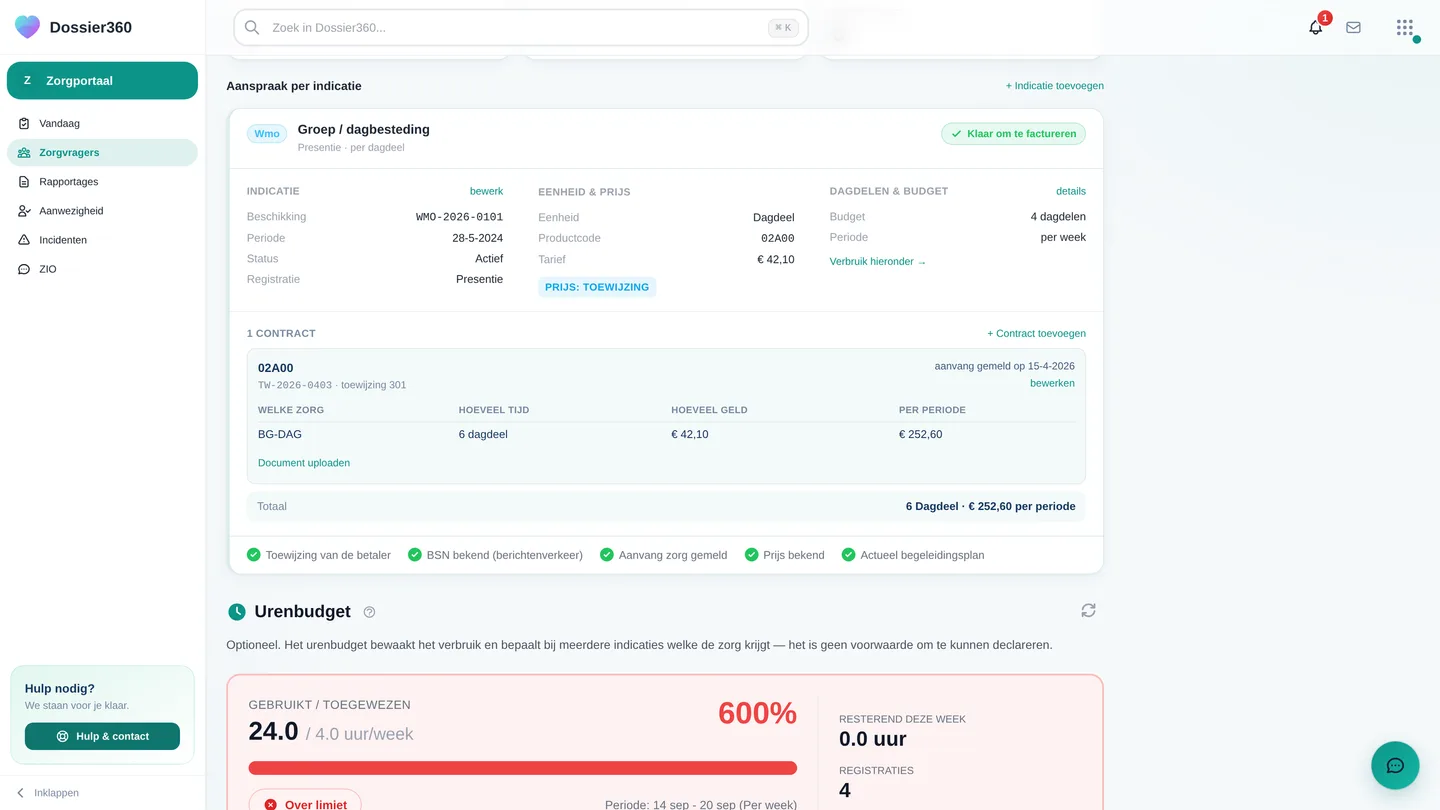The image size is (1440, 810).
Task: Open the apps grid menu
Action: pyautogui.click(x=1405, y=28)
